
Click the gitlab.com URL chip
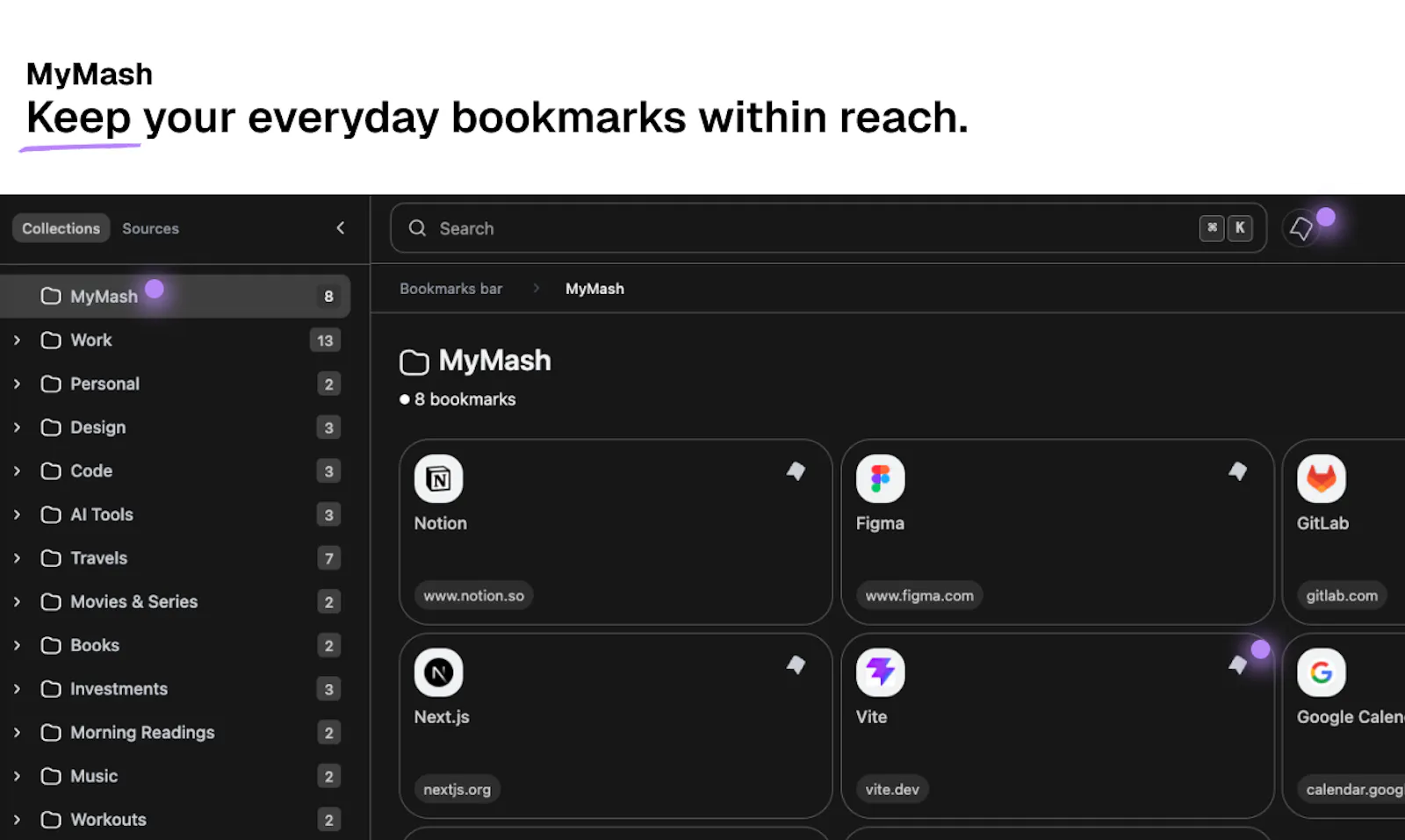pyautogui.click(x=1342, y=595)
